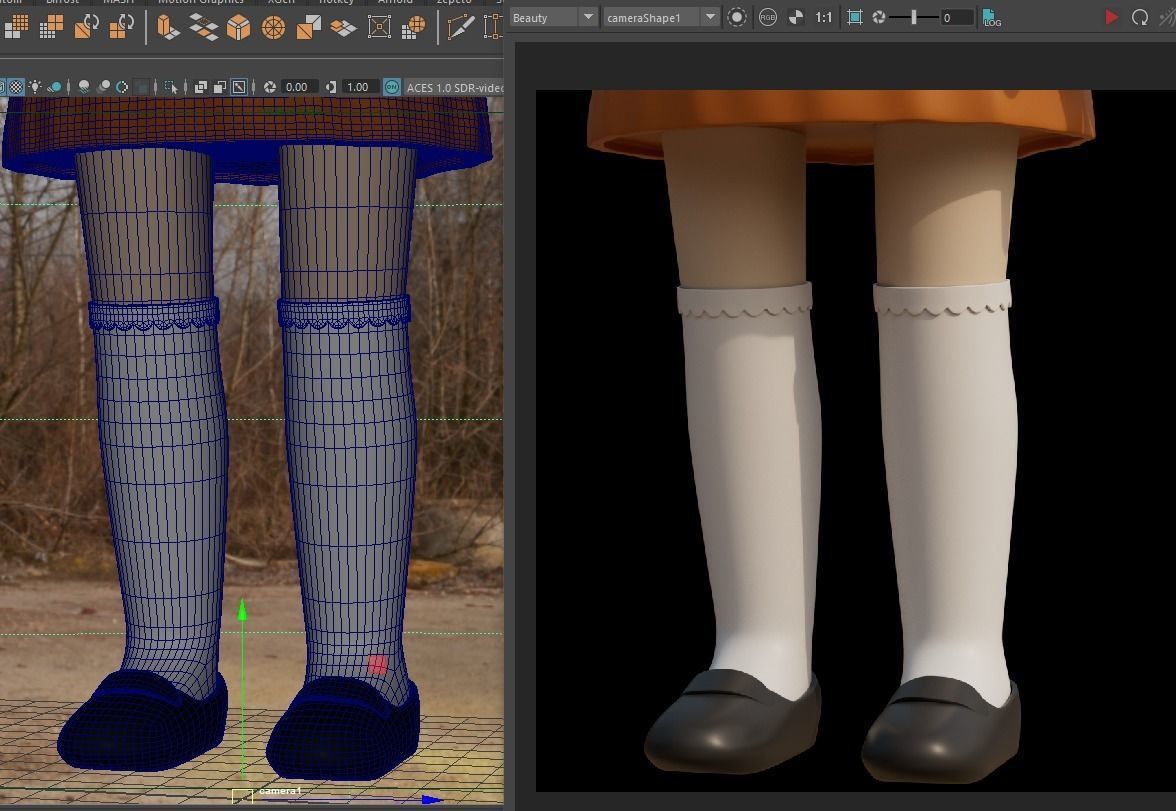Click the grid with orange sphere shelf icon
The width and height of the screenshot is (1176, 811).
414,28
